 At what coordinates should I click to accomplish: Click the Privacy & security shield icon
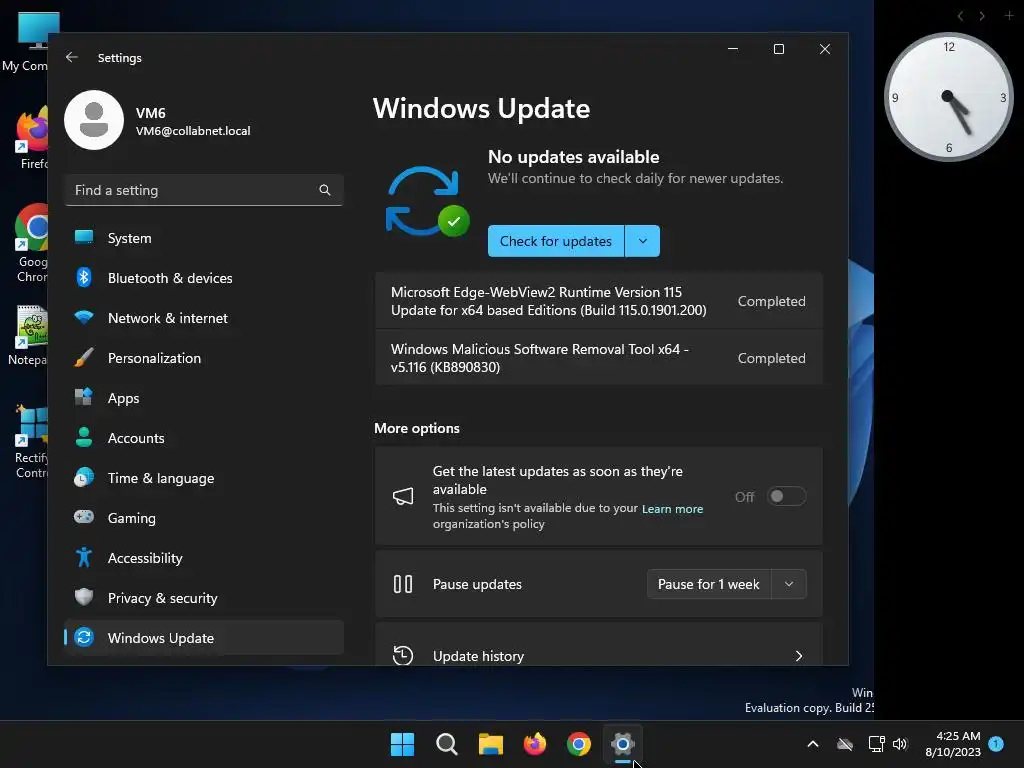click(x=84, y=597)
